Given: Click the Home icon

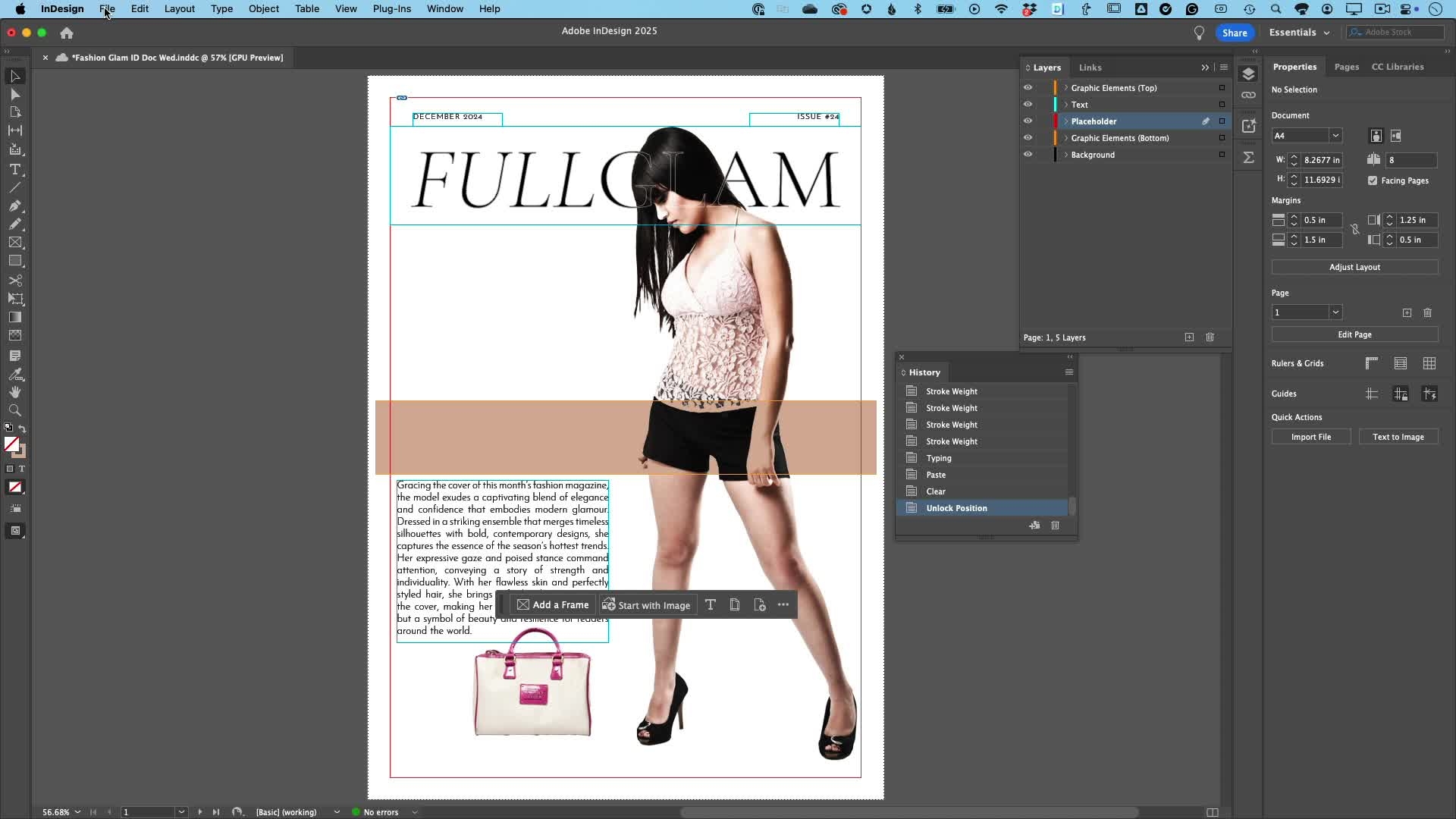Looking at the screenshot, I should coord(67,33).
